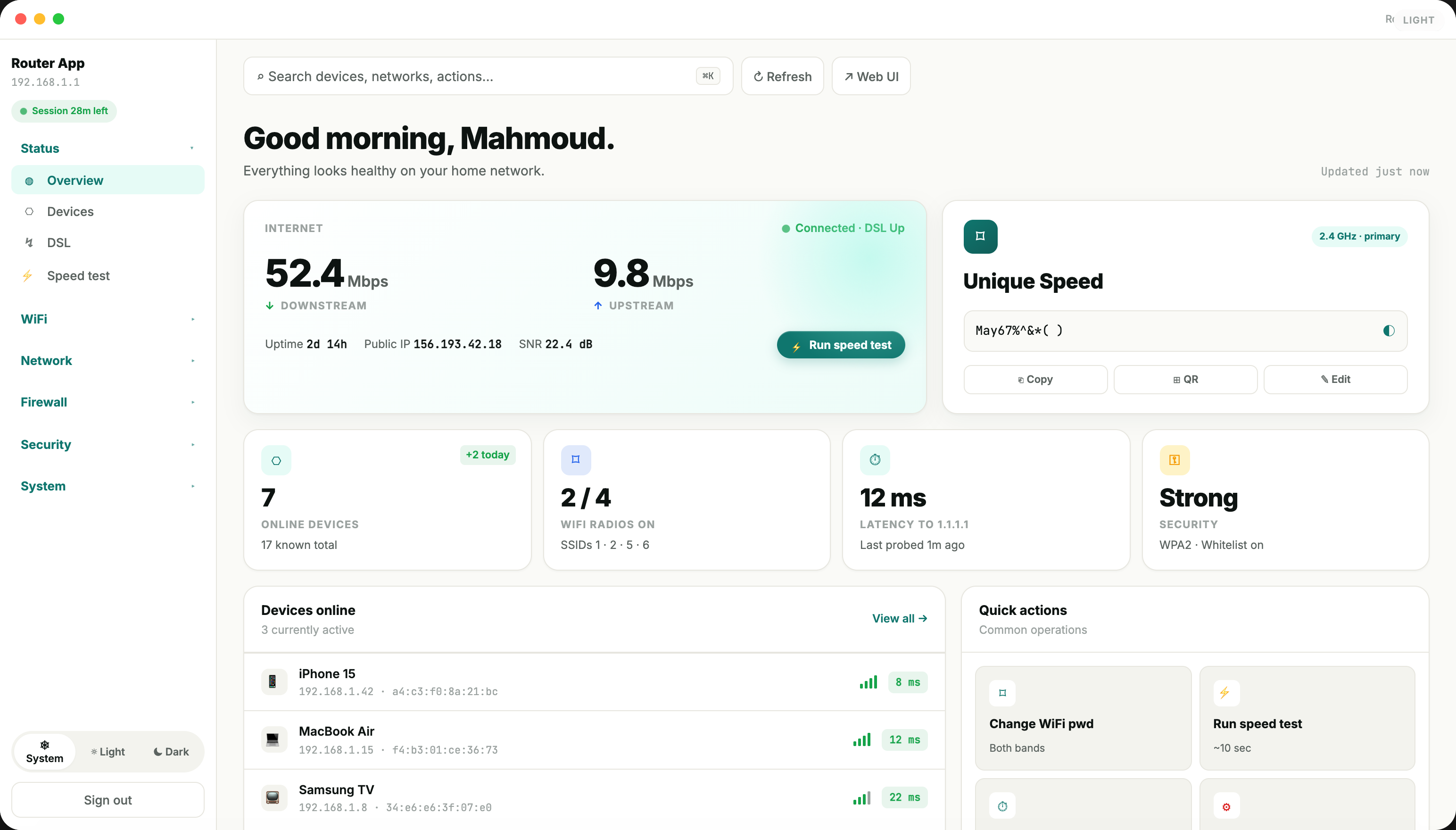1456x830 pixels.
Task: Open View all devices link
Action: pyautogui.click(x=899, y=619)
